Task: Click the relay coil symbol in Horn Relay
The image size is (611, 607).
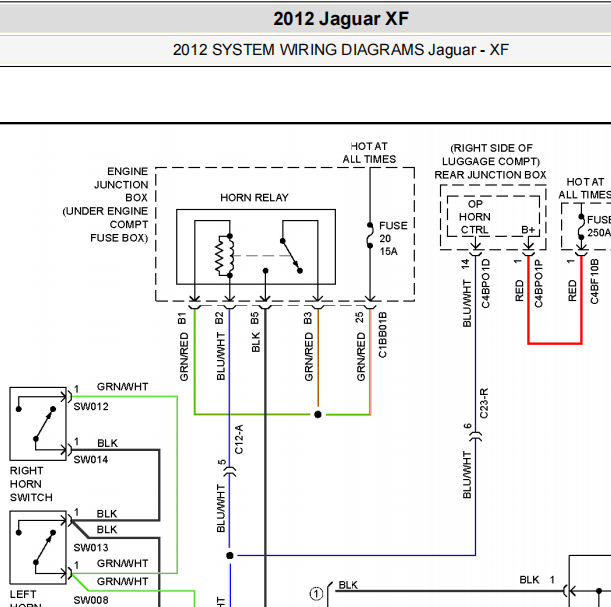Action: point(225,256)
